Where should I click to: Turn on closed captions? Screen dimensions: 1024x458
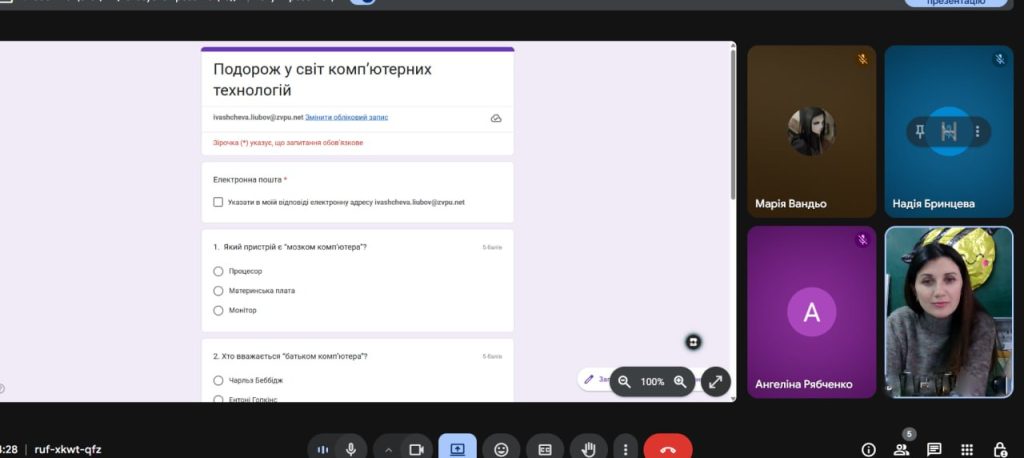(x=545, y=449)
